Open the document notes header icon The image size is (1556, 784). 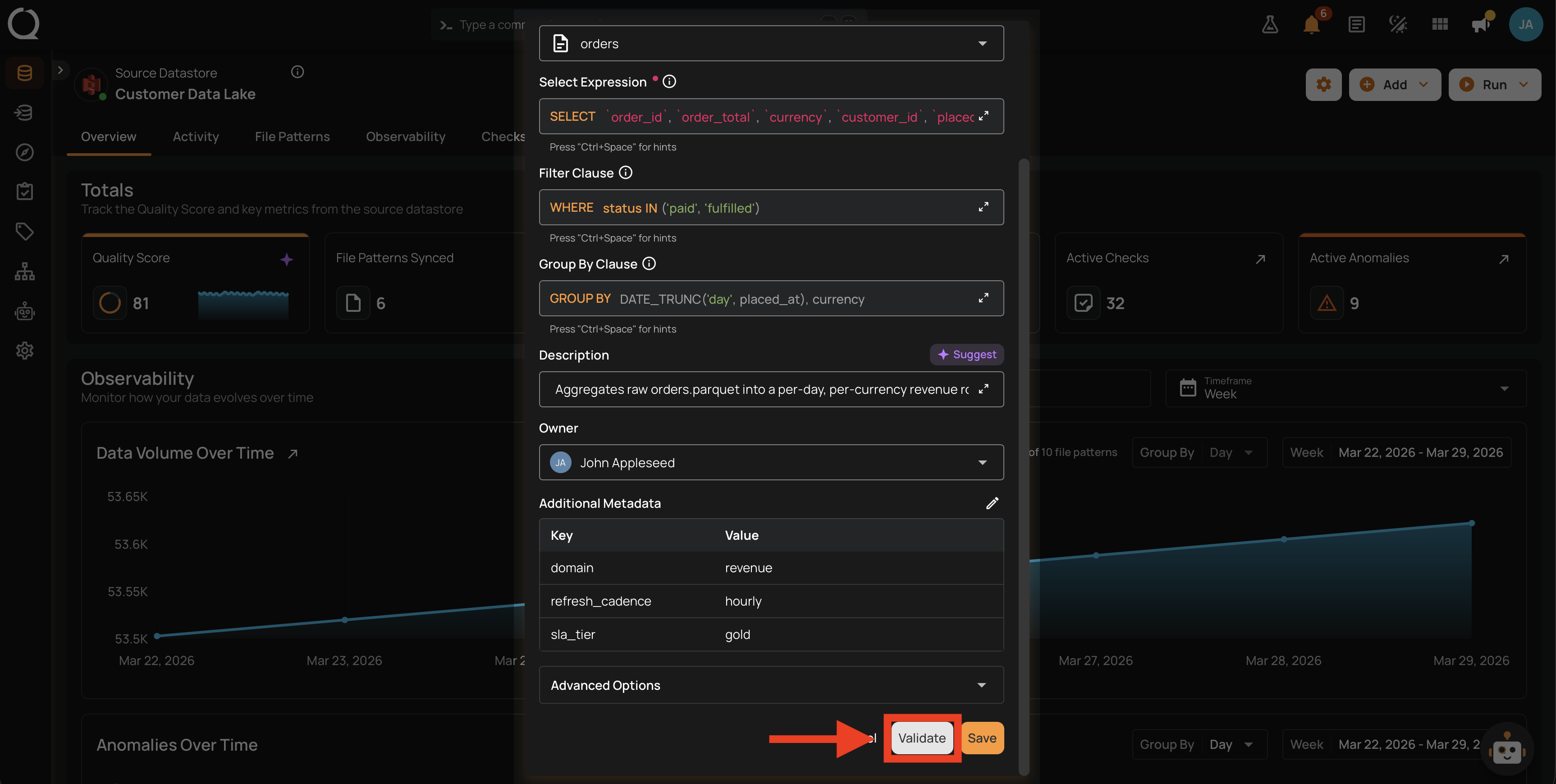1356,24
